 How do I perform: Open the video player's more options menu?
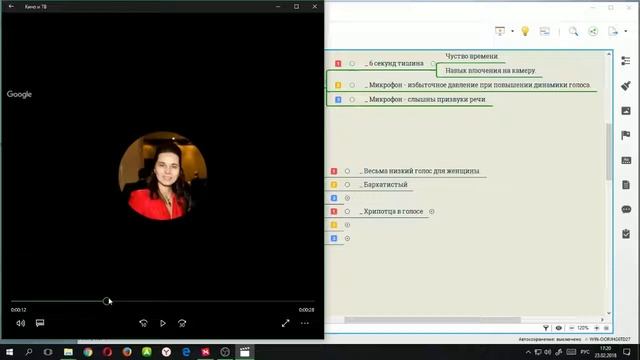[x=305, y=323]
